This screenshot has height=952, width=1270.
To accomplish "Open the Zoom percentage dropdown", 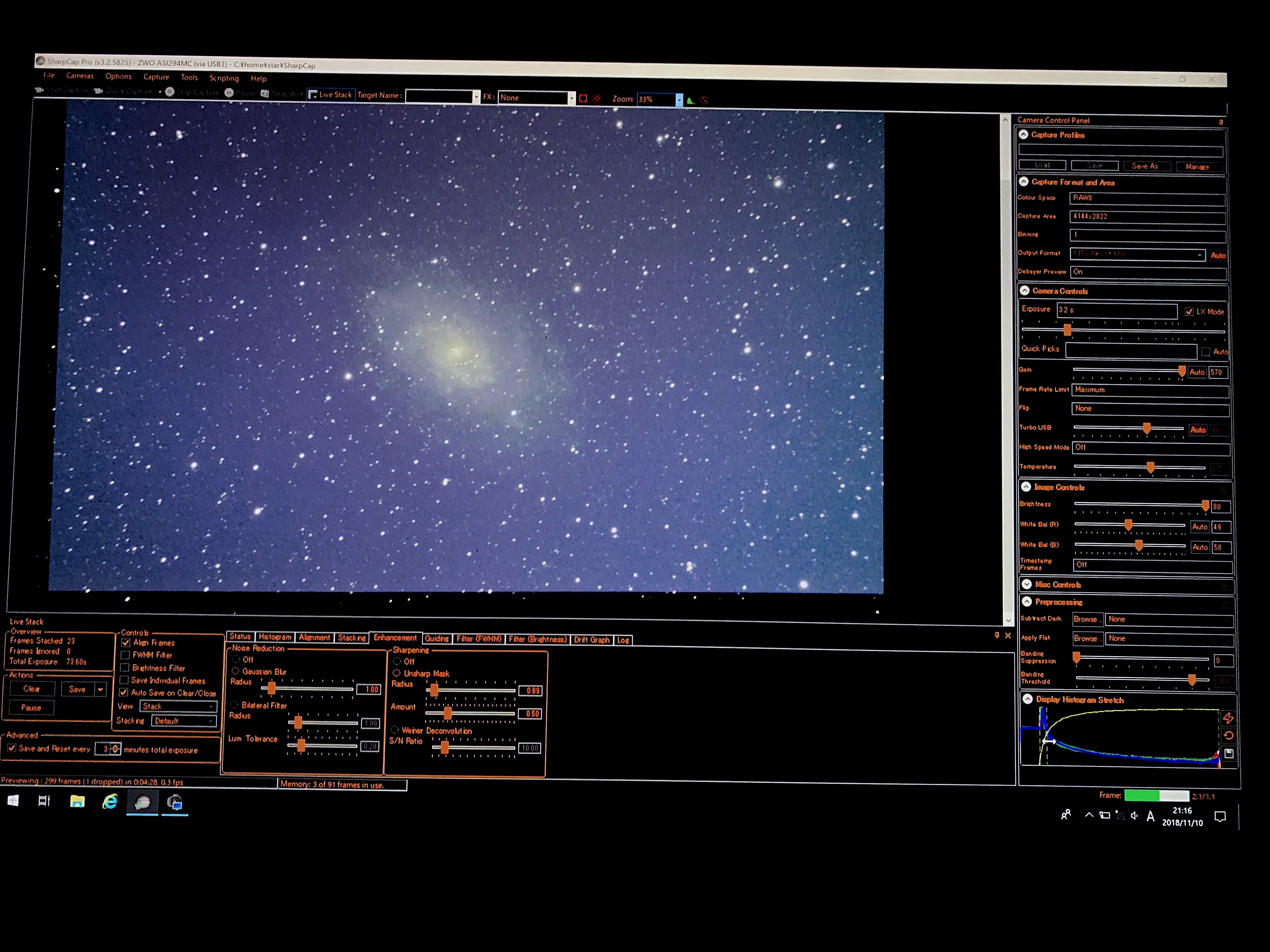I will pos(679,99).
